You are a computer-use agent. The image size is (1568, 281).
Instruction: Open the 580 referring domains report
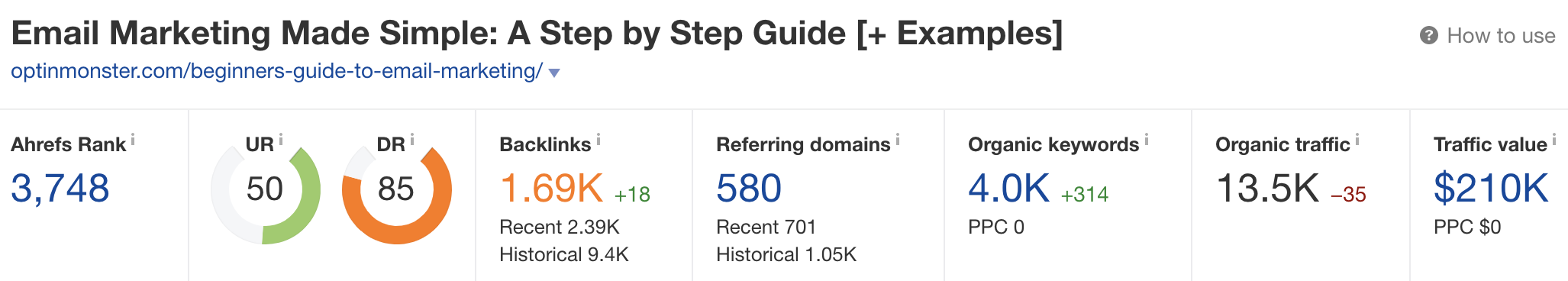[x=749, y=188]
